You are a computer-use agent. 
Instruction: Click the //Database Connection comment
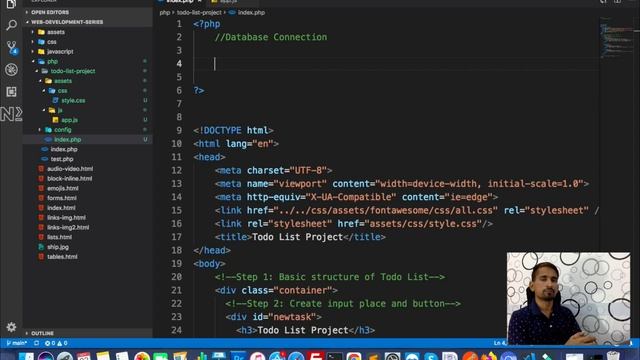(x=271, y=37)
